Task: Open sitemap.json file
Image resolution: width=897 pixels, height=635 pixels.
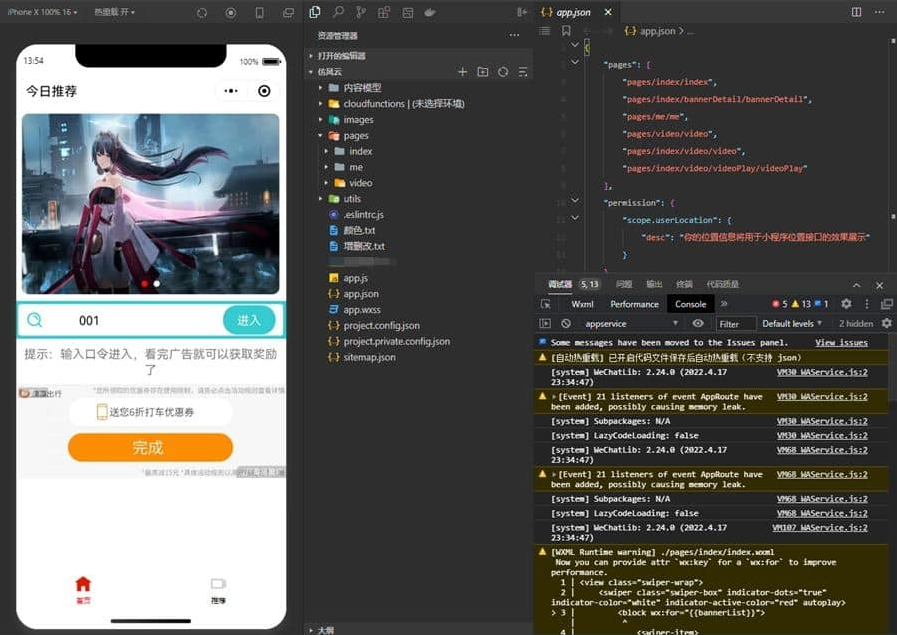Action: tap(369, 357)
